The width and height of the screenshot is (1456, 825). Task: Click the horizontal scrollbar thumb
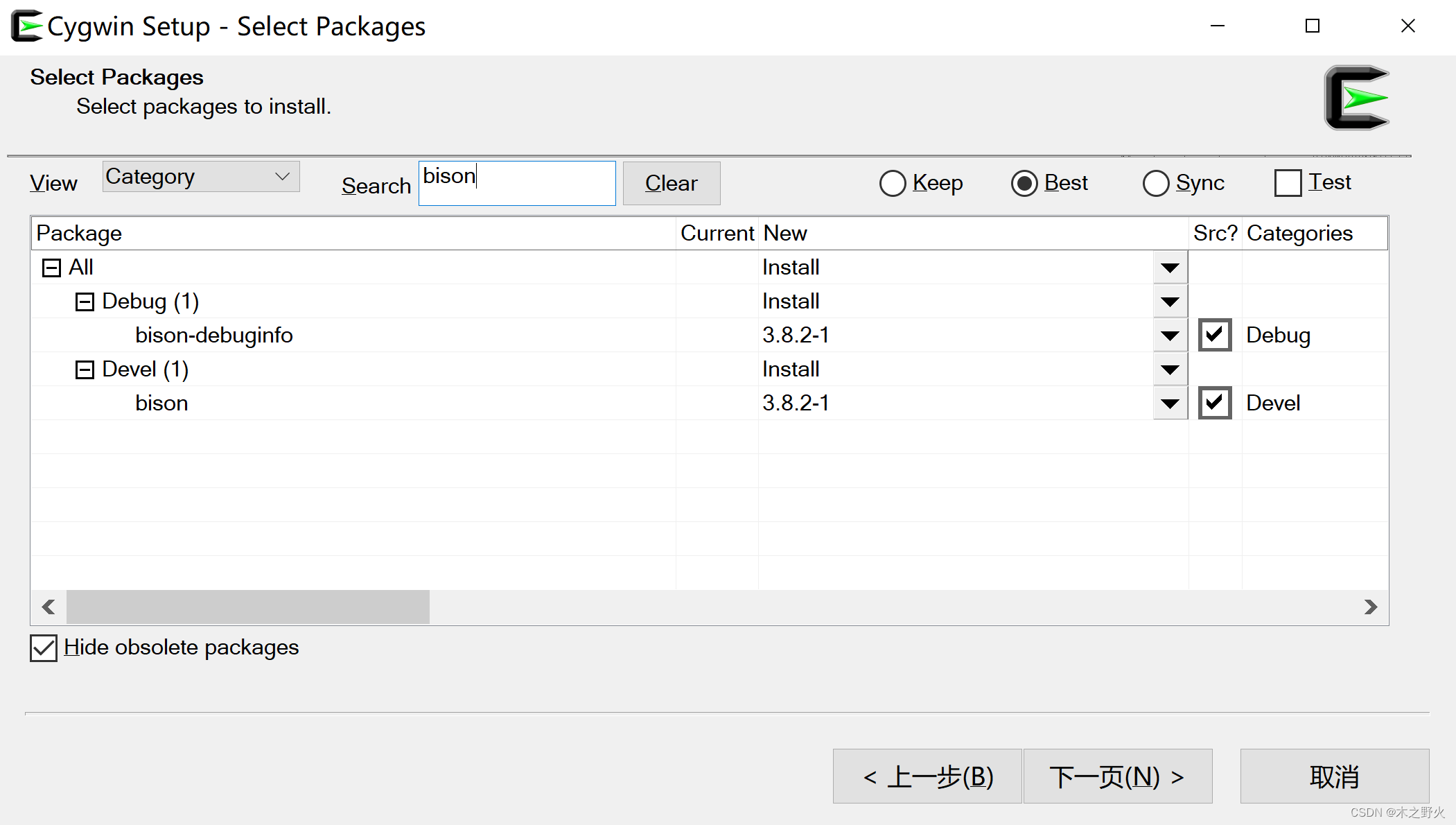coord(248,607)
